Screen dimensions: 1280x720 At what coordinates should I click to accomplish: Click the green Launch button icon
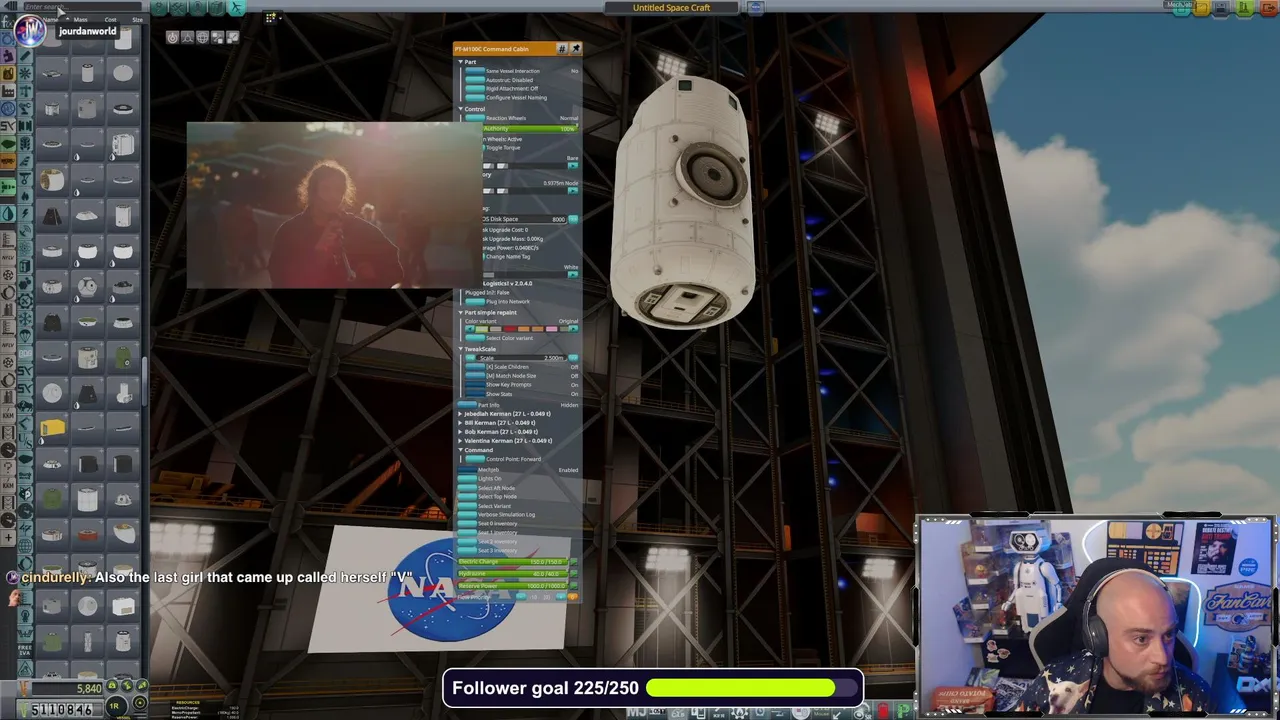click(1244, 7)
